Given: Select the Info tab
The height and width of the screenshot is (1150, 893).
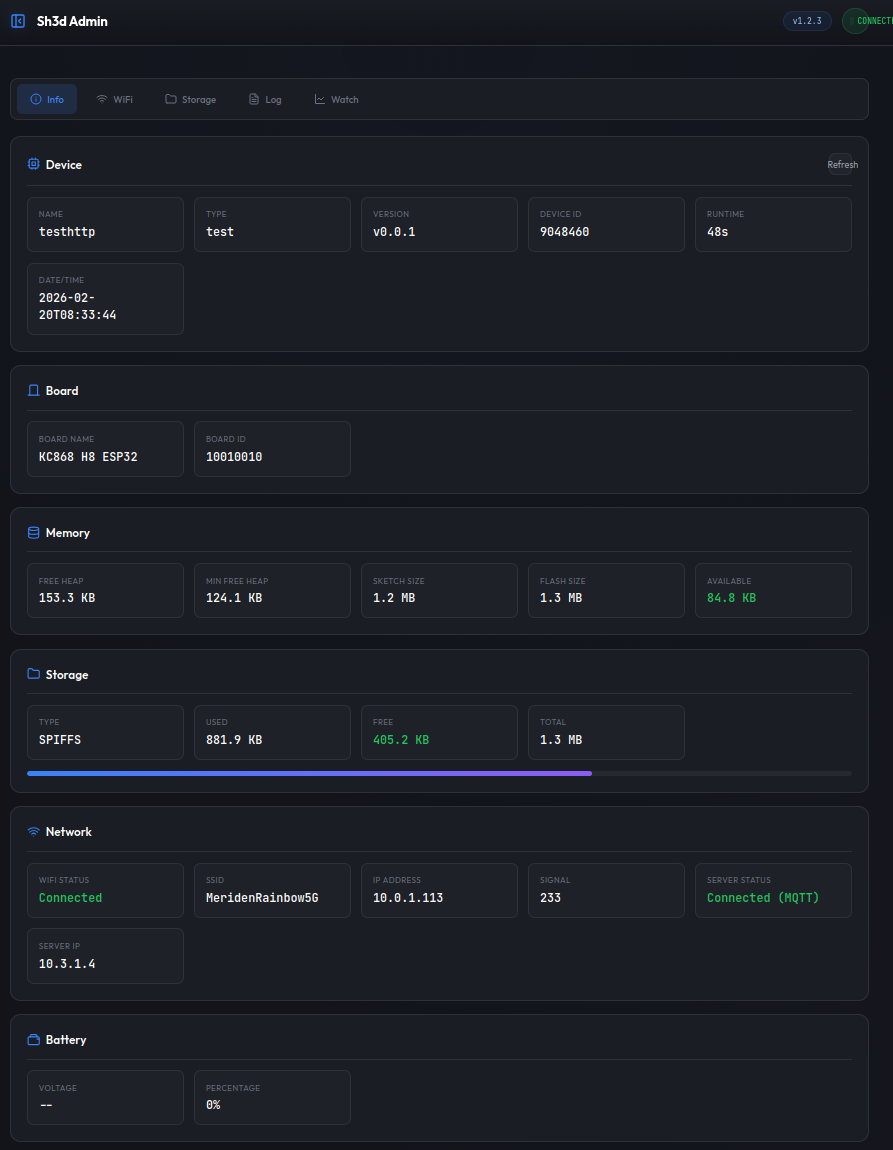Looking at the screenshot, I should coord(47,100).
